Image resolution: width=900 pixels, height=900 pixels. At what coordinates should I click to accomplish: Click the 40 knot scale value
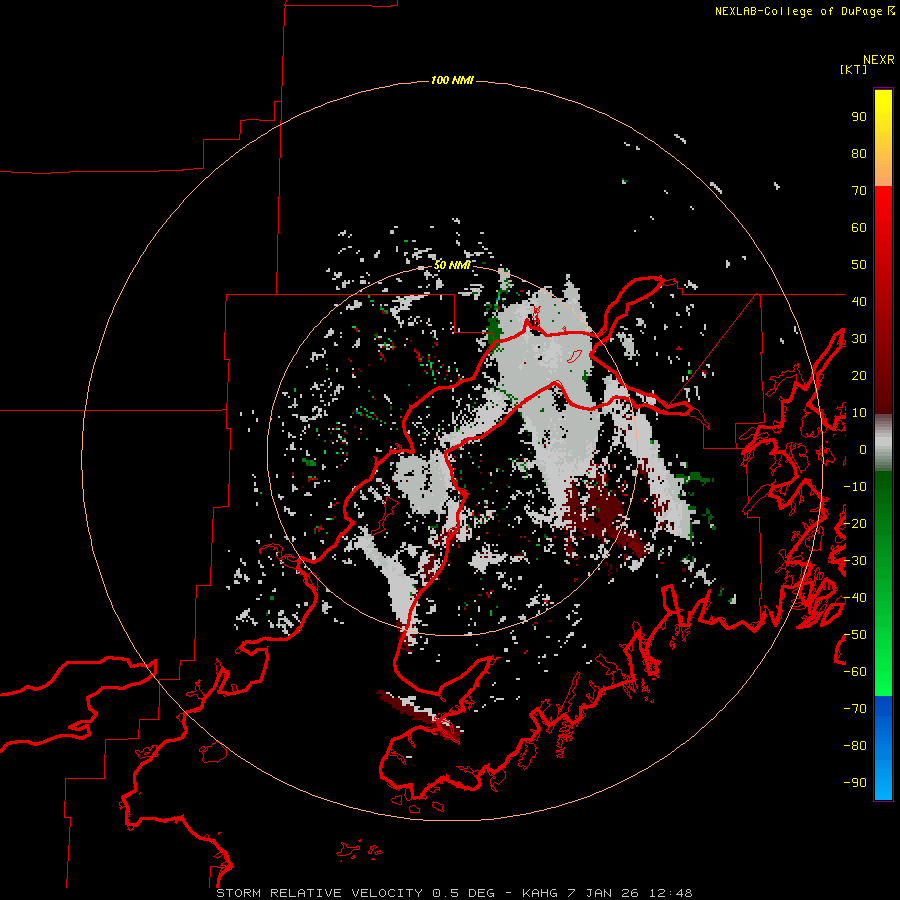pos(859,301)
